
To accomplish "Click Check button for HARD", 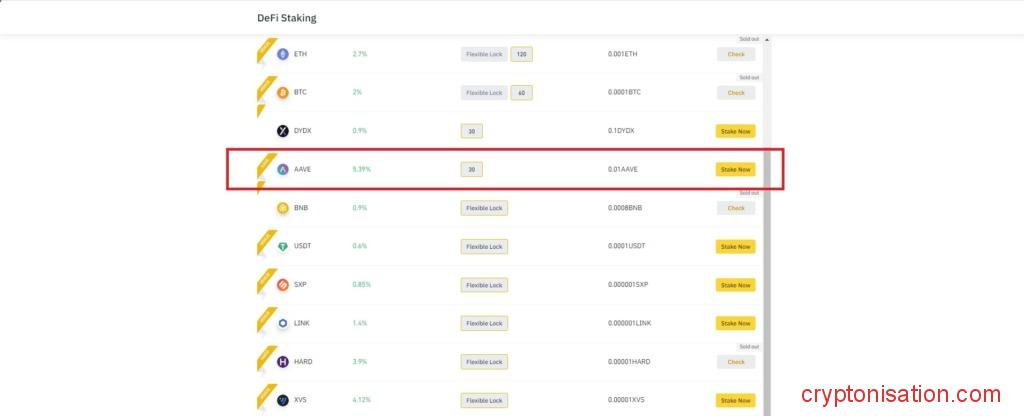I will (x=736, y=362).
